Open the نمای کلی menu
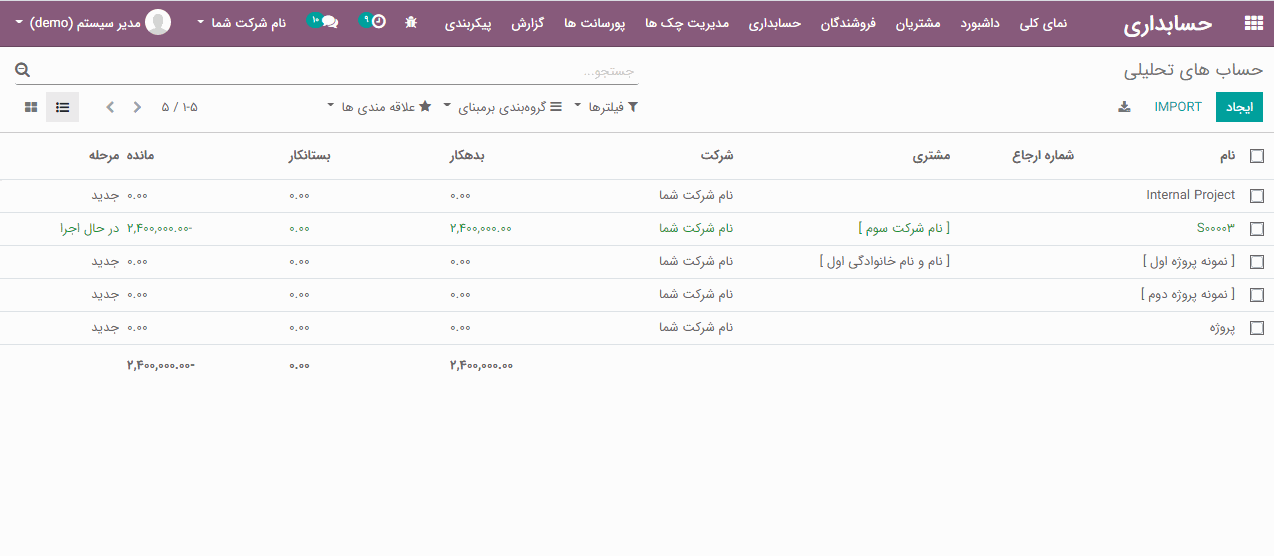 1043,22
